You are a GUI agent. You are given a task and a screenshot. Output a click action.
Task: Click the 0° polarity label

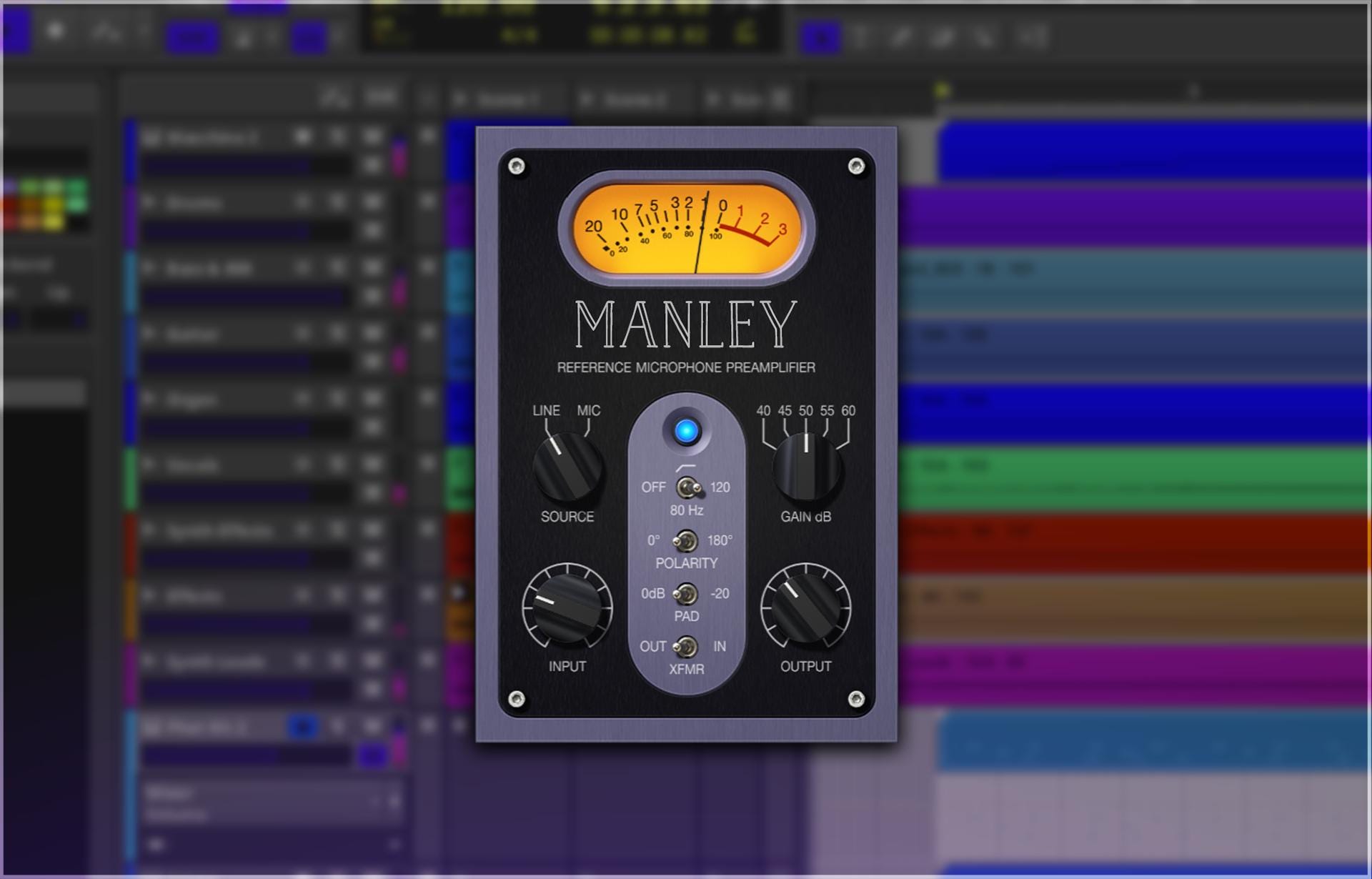[x=653, y=541]
